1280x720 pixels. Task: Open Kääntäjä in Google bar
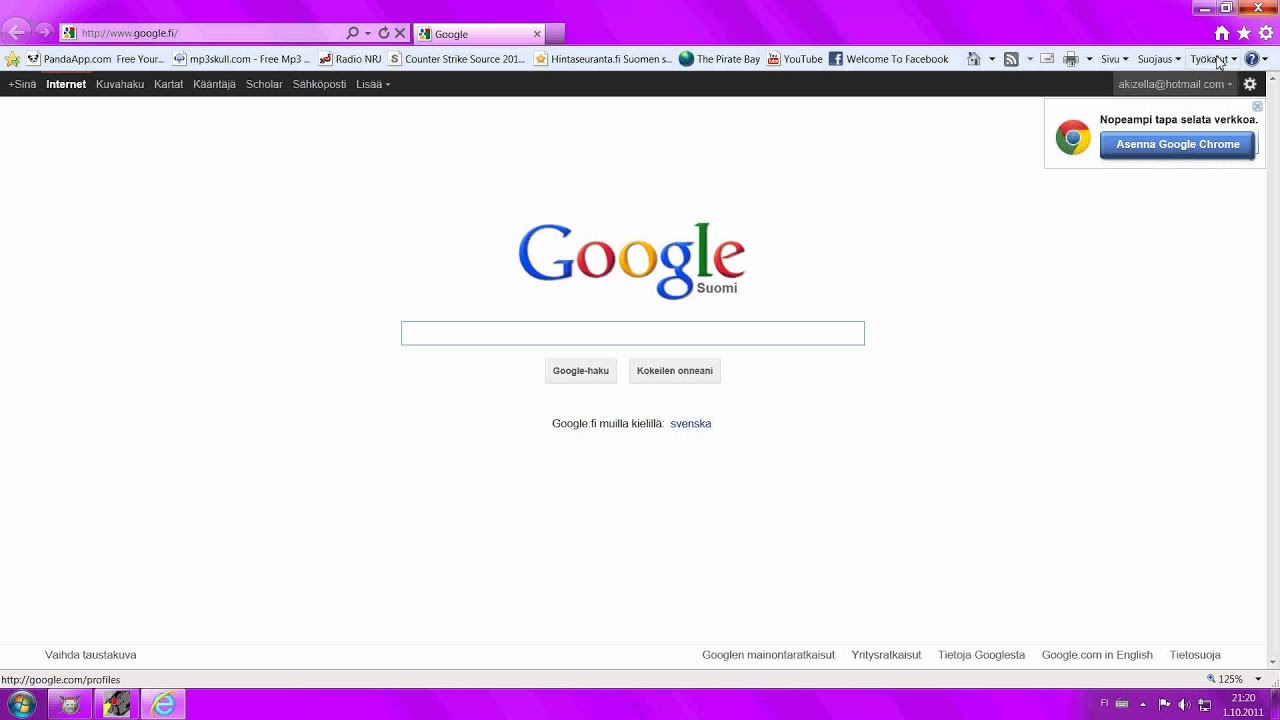click(x=214, y=84)
